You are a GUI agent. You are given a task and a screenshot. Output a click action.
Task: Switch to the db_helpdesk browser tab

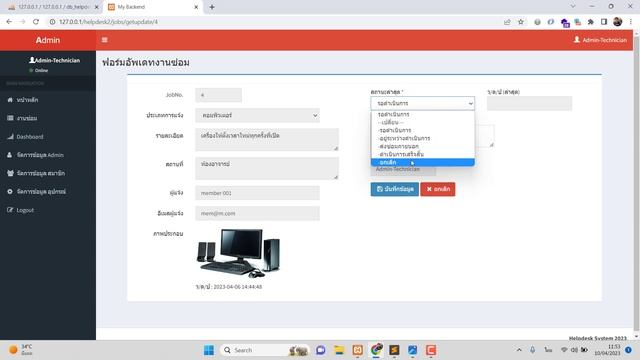53,7
